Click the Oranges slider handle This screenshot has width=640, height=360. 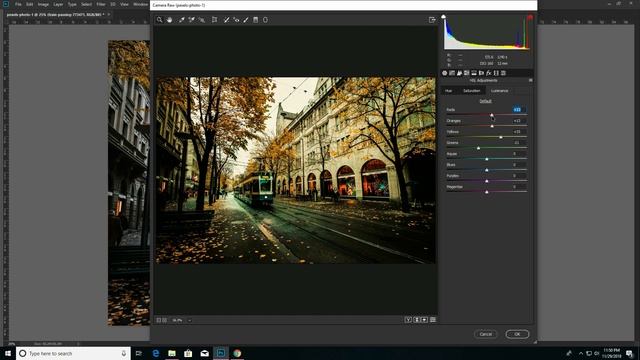tap(492, 126)
